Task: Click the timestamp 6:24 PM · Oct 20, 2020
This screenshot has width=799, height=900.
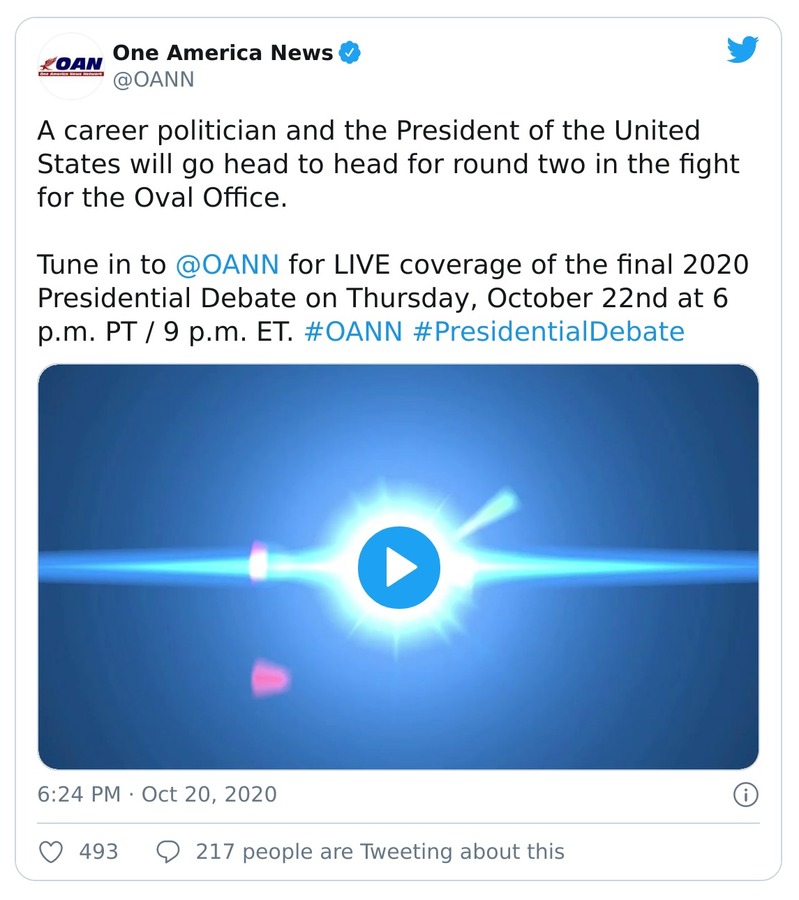Action: pos(153,793)
